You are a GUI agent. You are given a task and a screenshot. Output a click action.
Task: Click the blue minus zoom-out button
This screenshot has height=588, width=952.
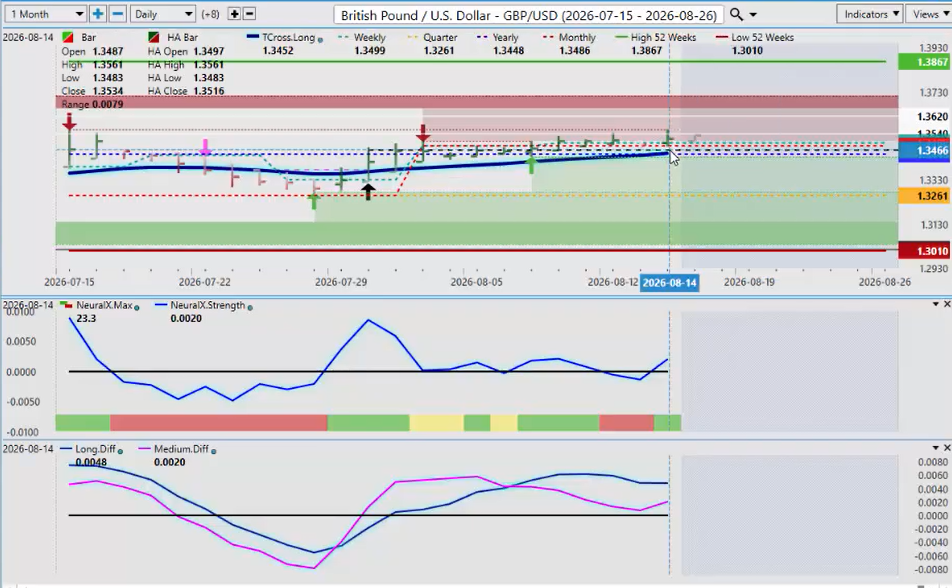point(118,14)
